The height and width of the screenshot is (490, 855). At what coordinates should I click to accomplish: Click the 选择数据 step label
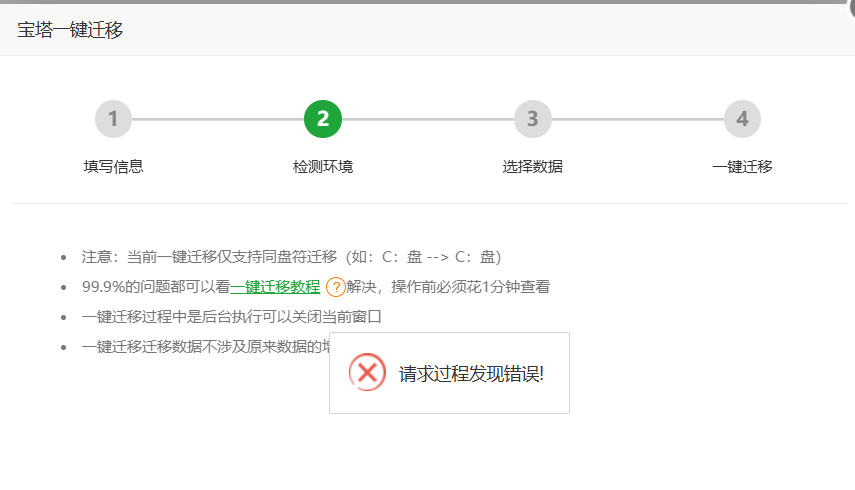point(533,166)
